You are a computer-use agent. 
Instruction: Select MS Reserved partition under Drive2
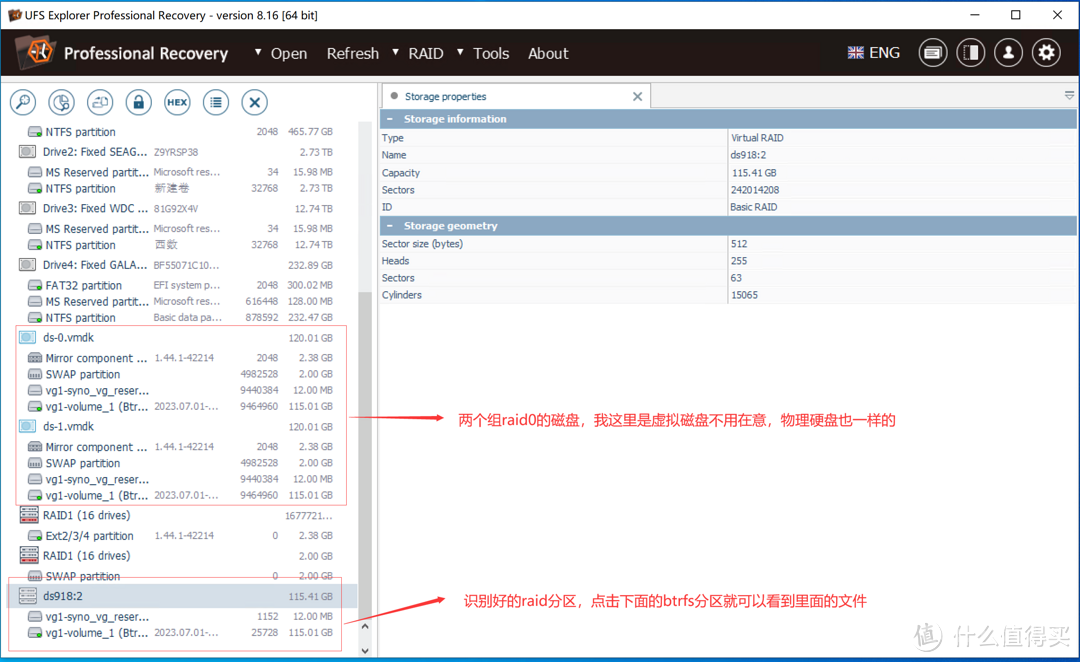(x=182, y=172)
